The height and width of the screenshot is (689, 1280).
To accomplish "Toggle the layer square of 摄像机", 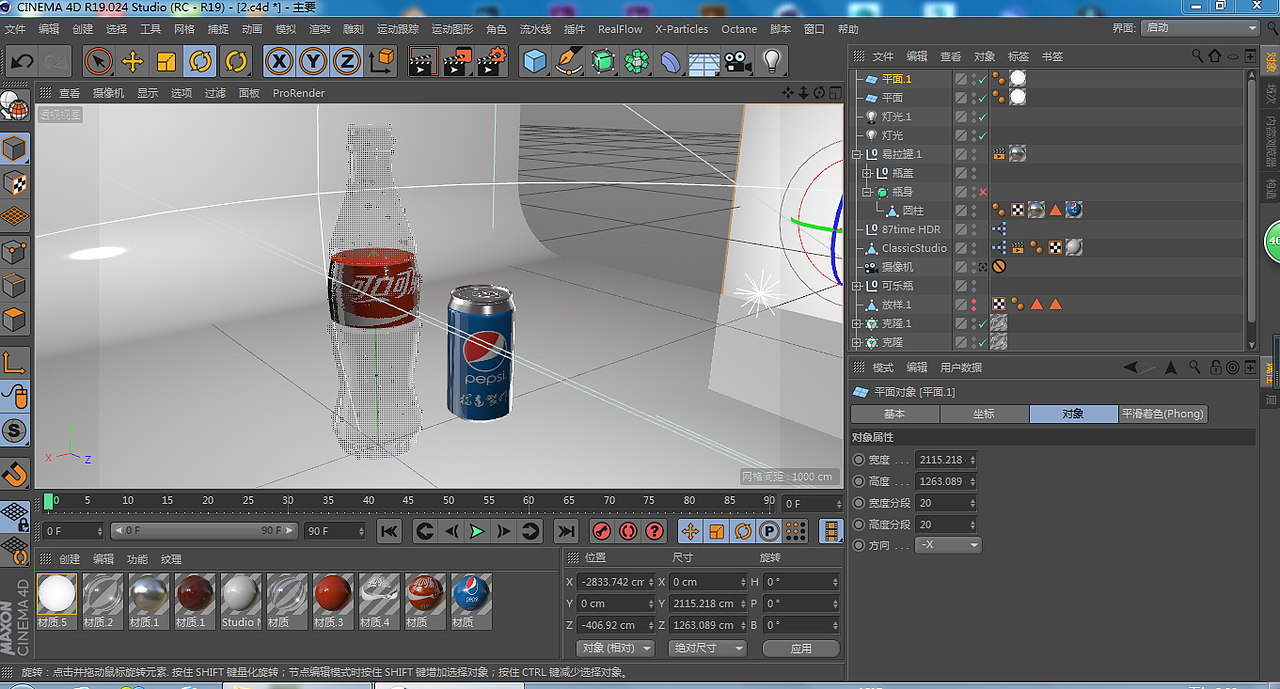I will 961,267.
